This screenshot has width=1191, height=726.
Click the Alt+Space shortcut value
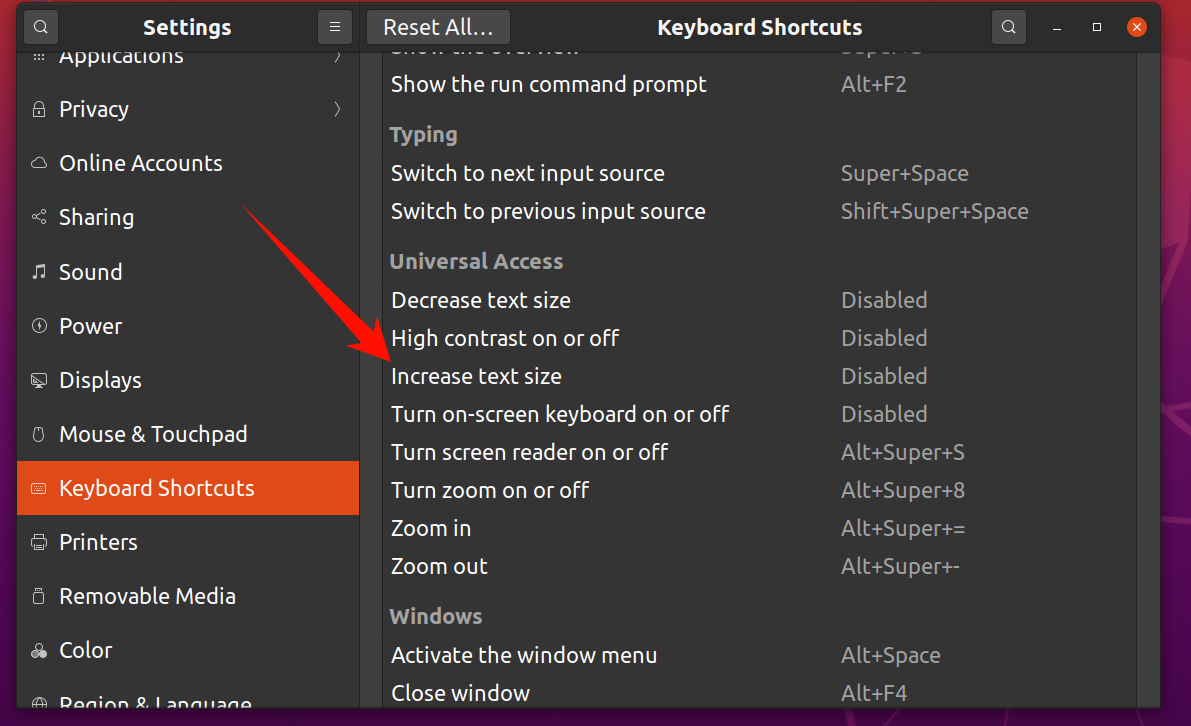890,655
